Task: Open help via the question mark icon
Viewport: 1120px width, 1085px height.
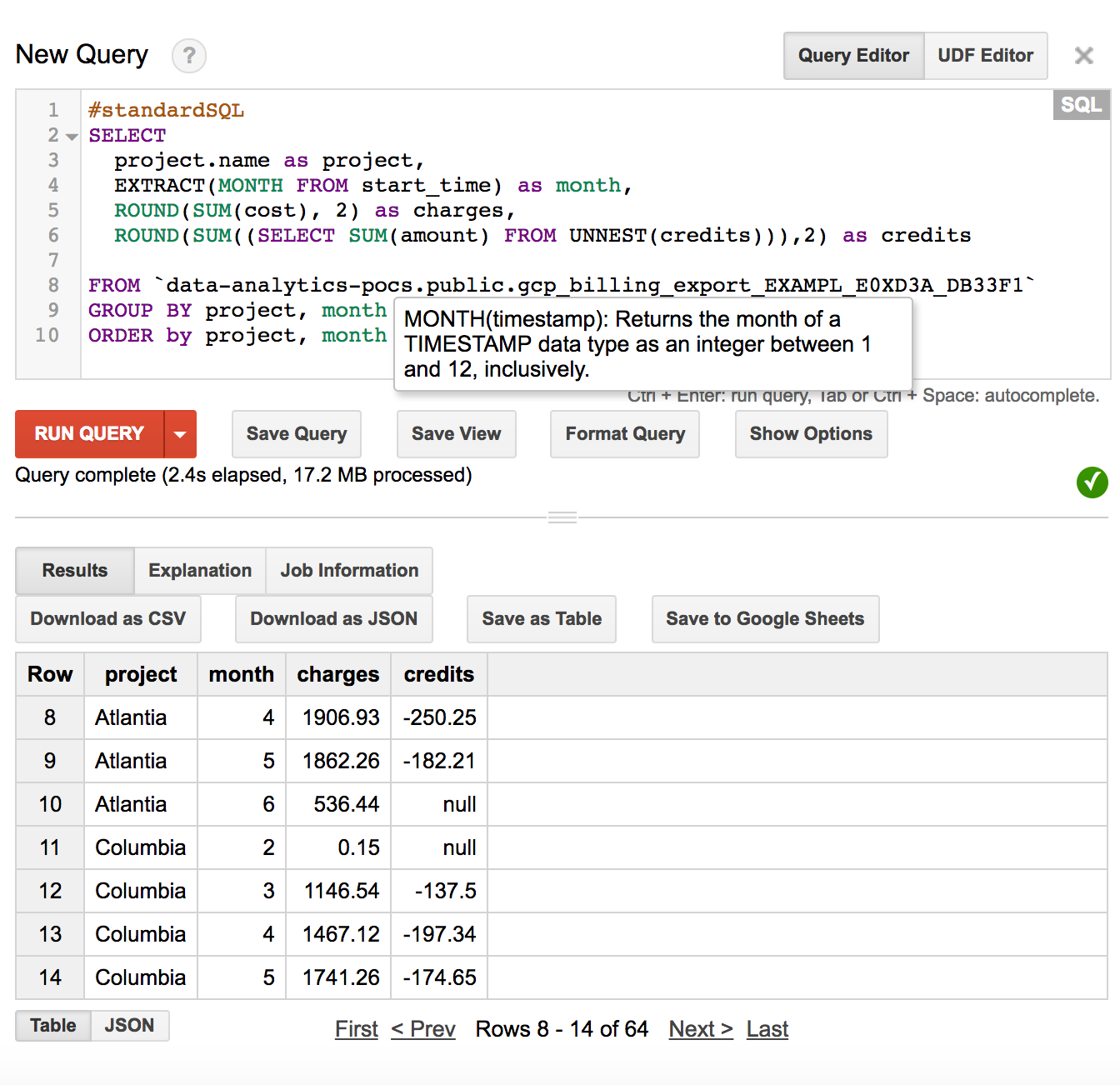Action: (x=188, y=56)
